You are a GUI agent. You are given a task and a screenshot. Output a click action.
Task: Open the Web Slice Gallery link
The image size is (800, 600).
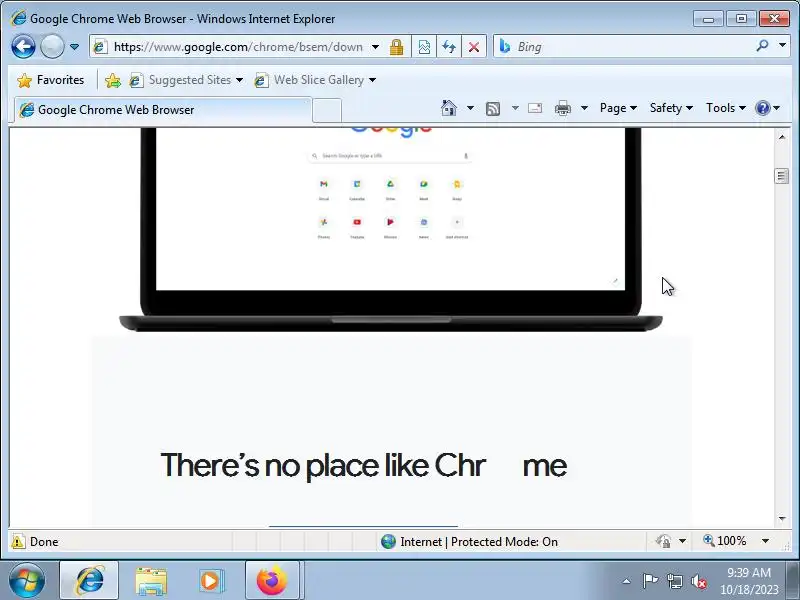click(x=309, y=80)
